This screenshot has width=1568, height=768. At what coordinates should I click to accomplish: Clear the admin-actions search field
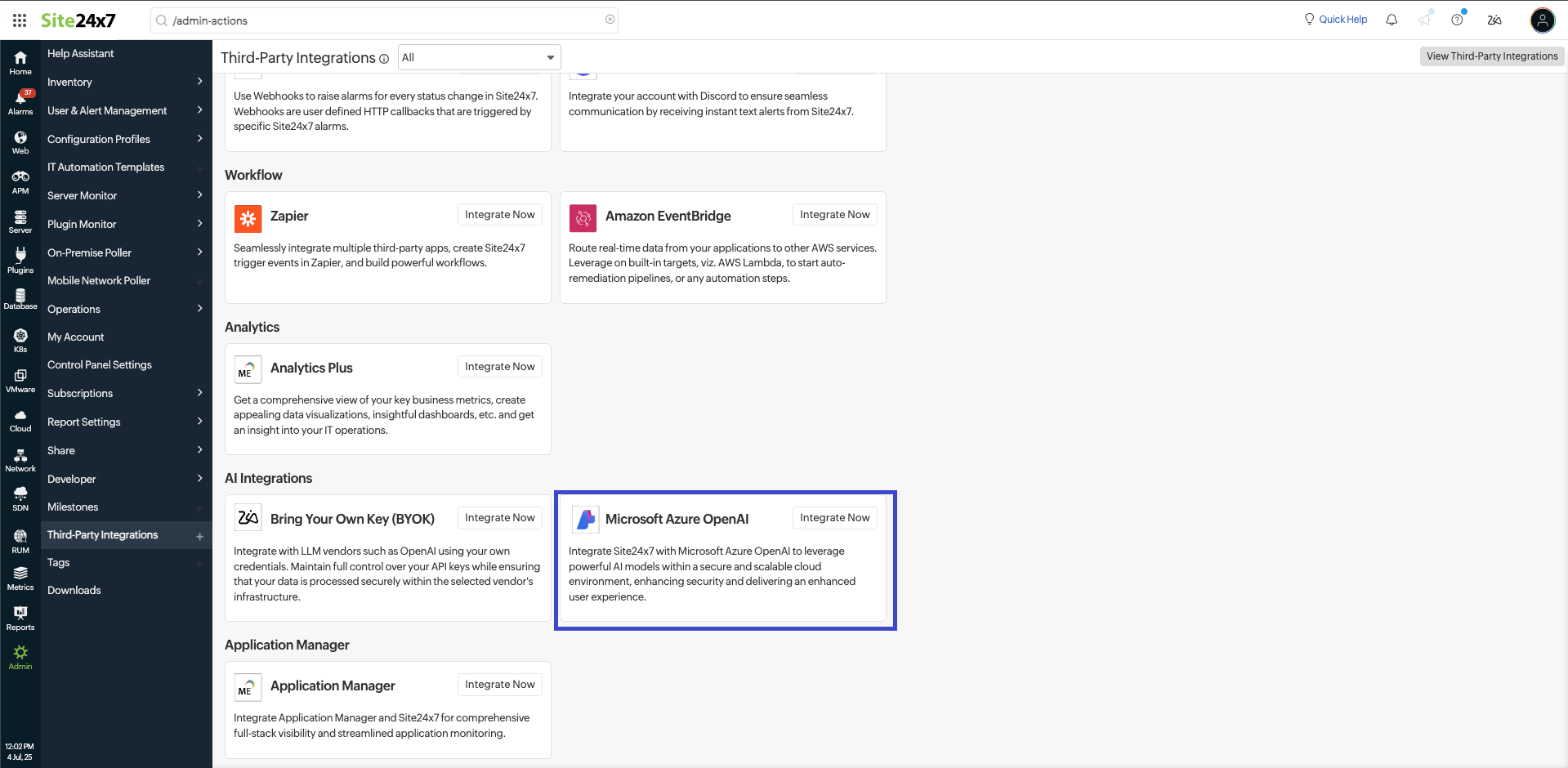tap(610, 20)
